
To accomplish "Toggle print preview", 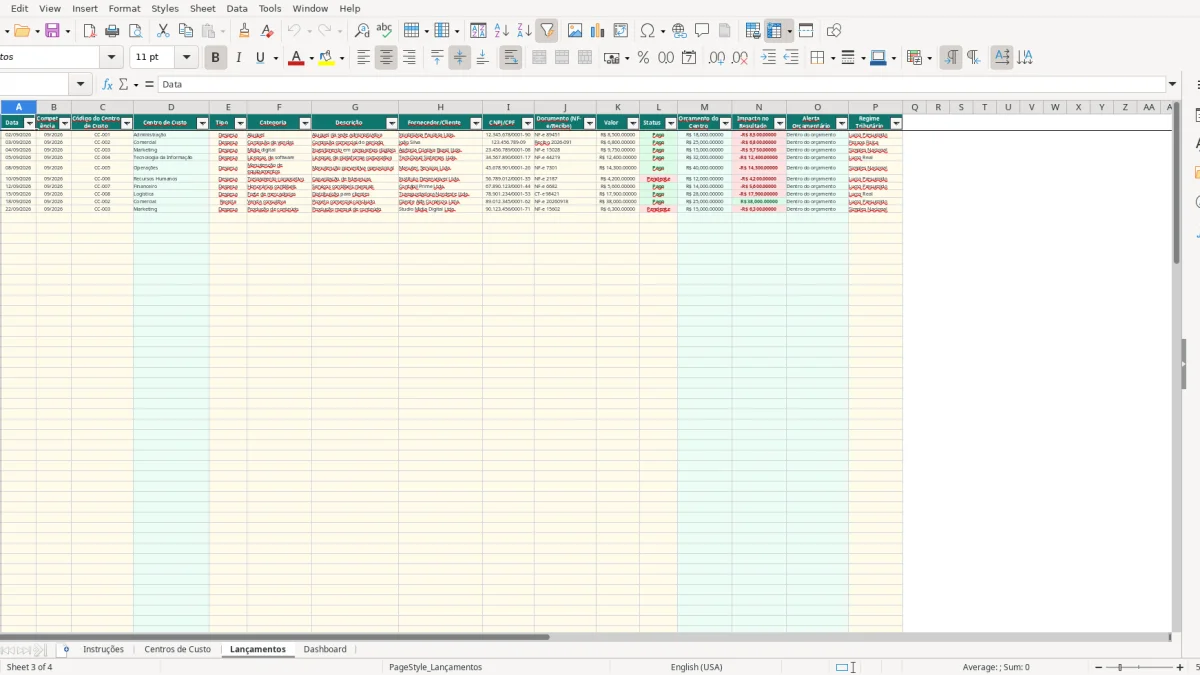I will pos(134,31).
